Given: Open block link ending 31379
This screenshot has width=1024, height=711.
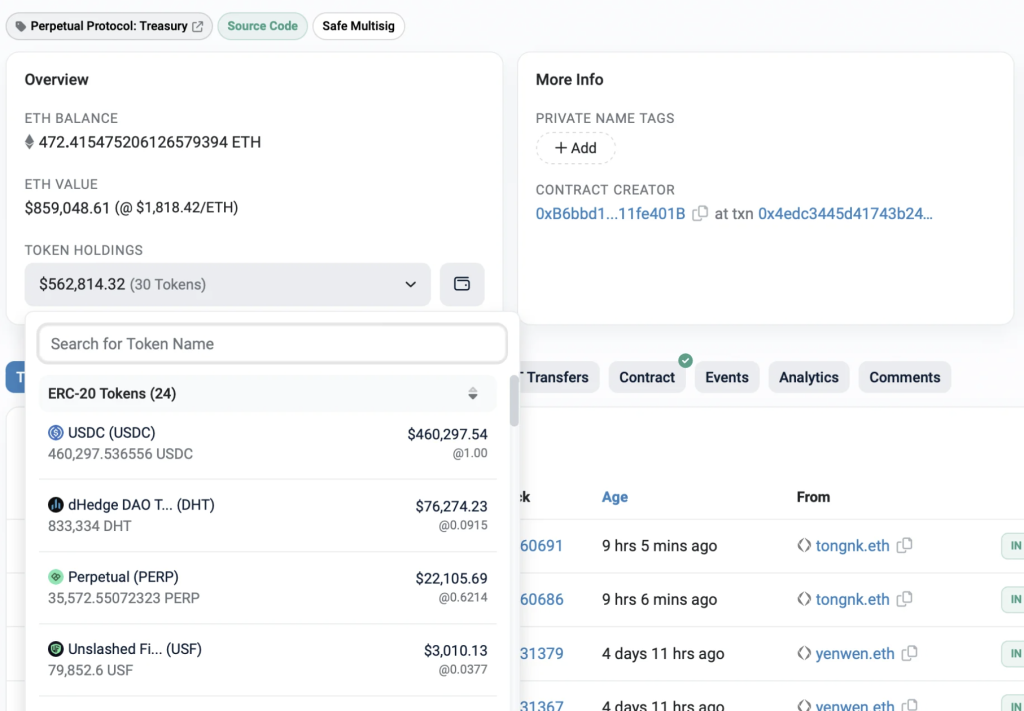Looking at the screenshot, I should [x=541, y=654].
